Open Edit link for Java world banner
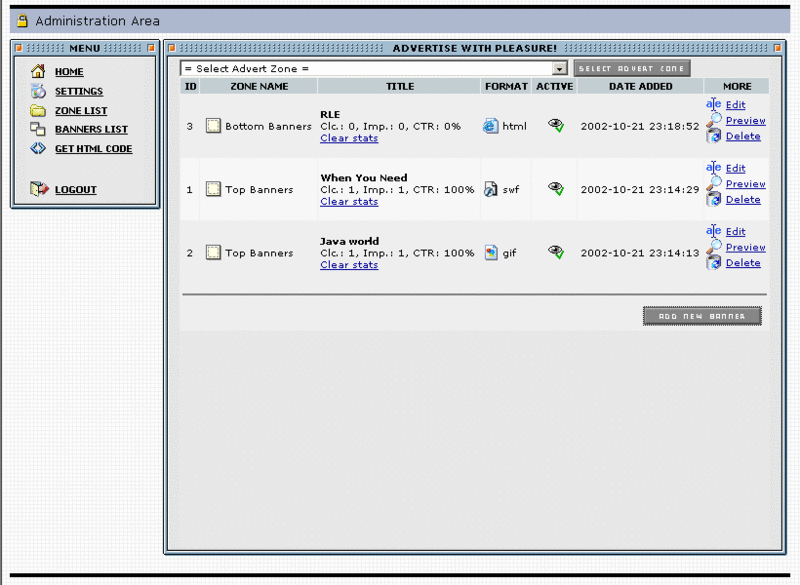The width and height of the screenshot is (800, 585). [736, 231]
